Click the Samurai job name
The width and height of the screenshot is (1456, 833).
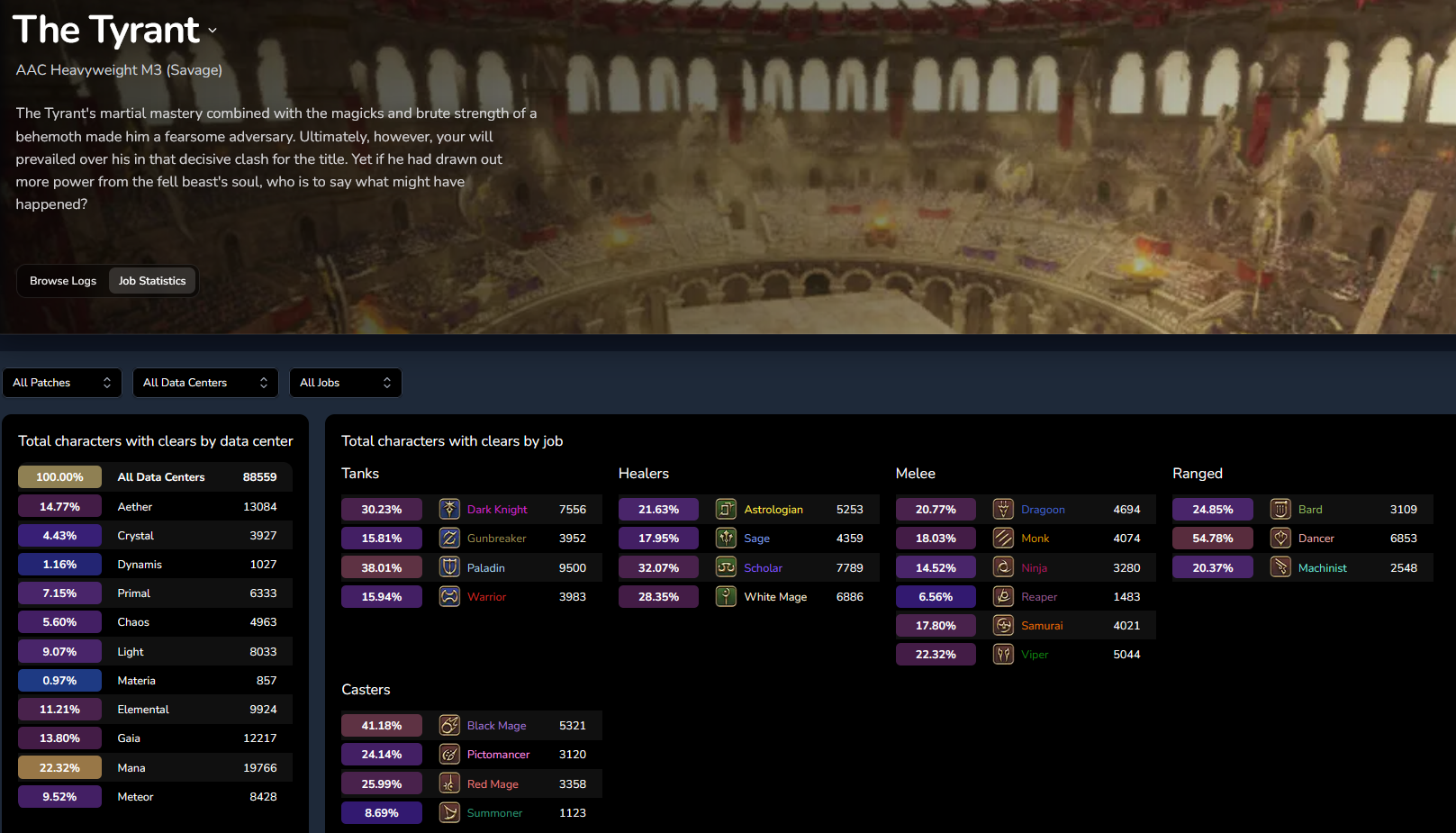(1042, 626)
